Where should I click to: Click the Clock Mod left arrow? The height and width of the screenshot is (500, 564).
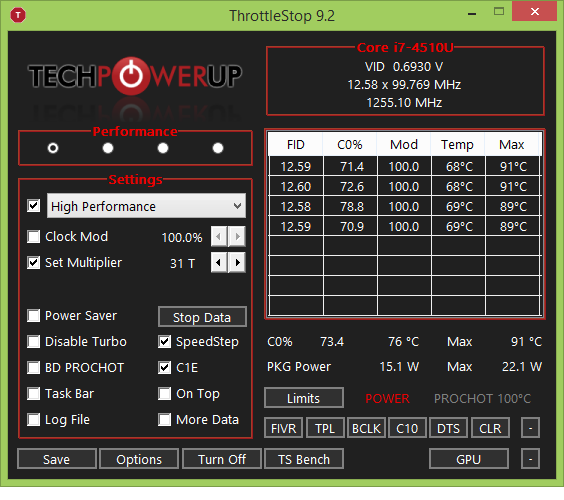[219, 236]
